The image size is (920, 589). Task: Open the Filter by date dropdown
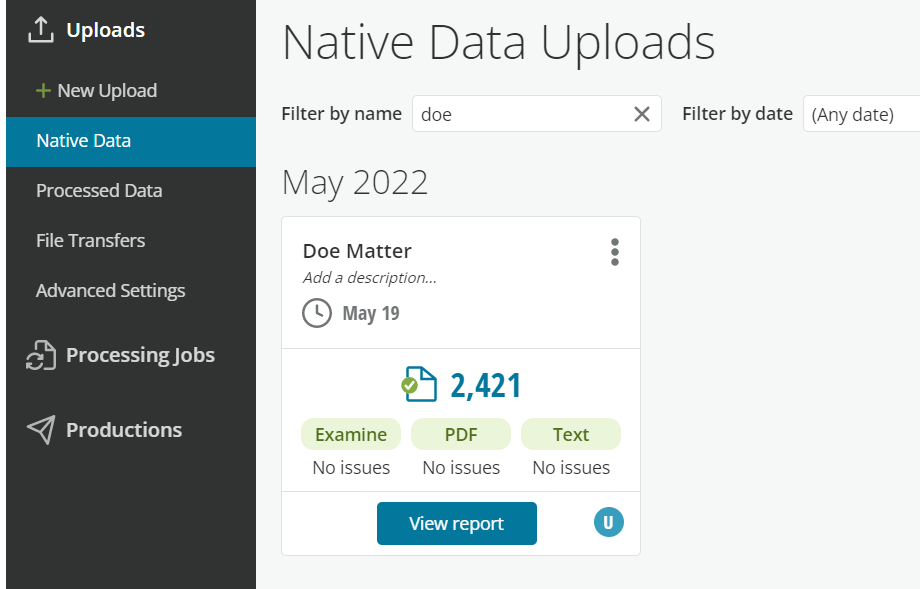click(861, 114)
